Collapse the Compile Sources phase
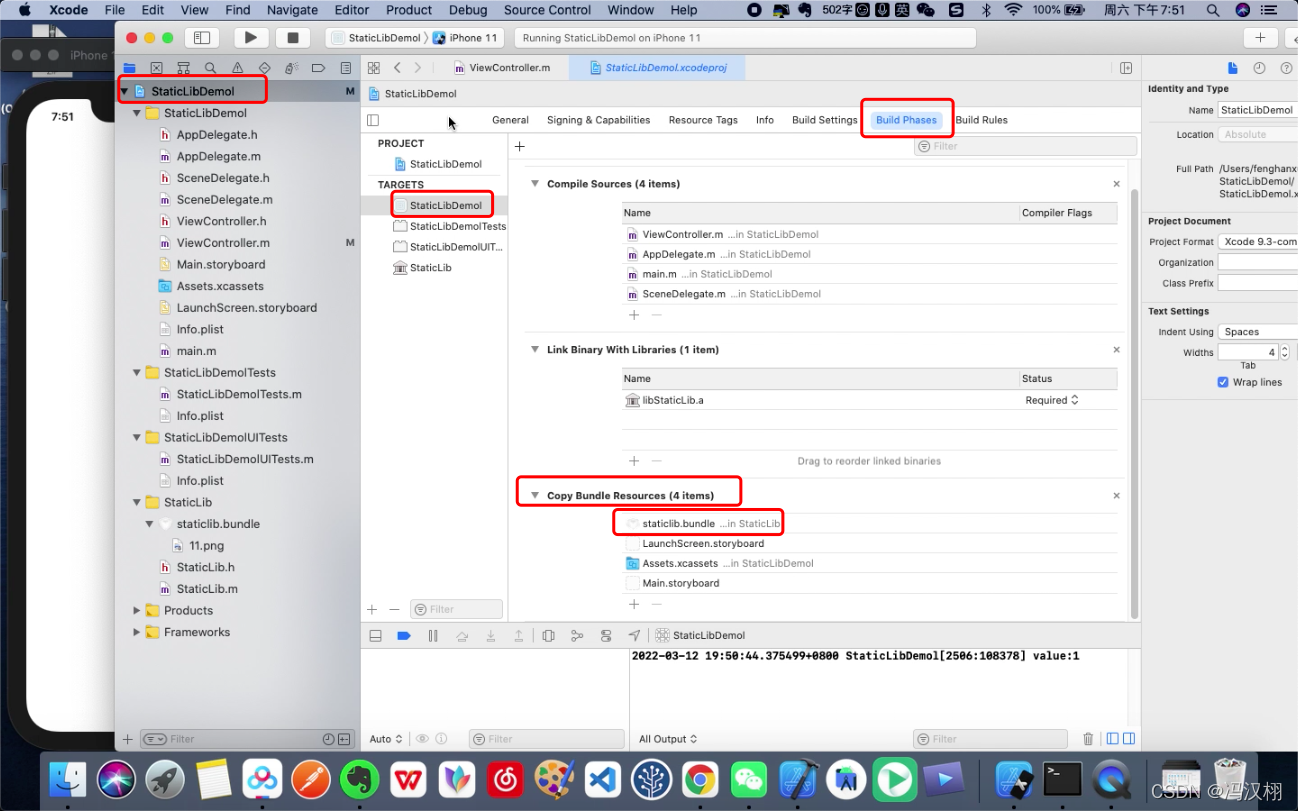 click(x=535, y=184)
